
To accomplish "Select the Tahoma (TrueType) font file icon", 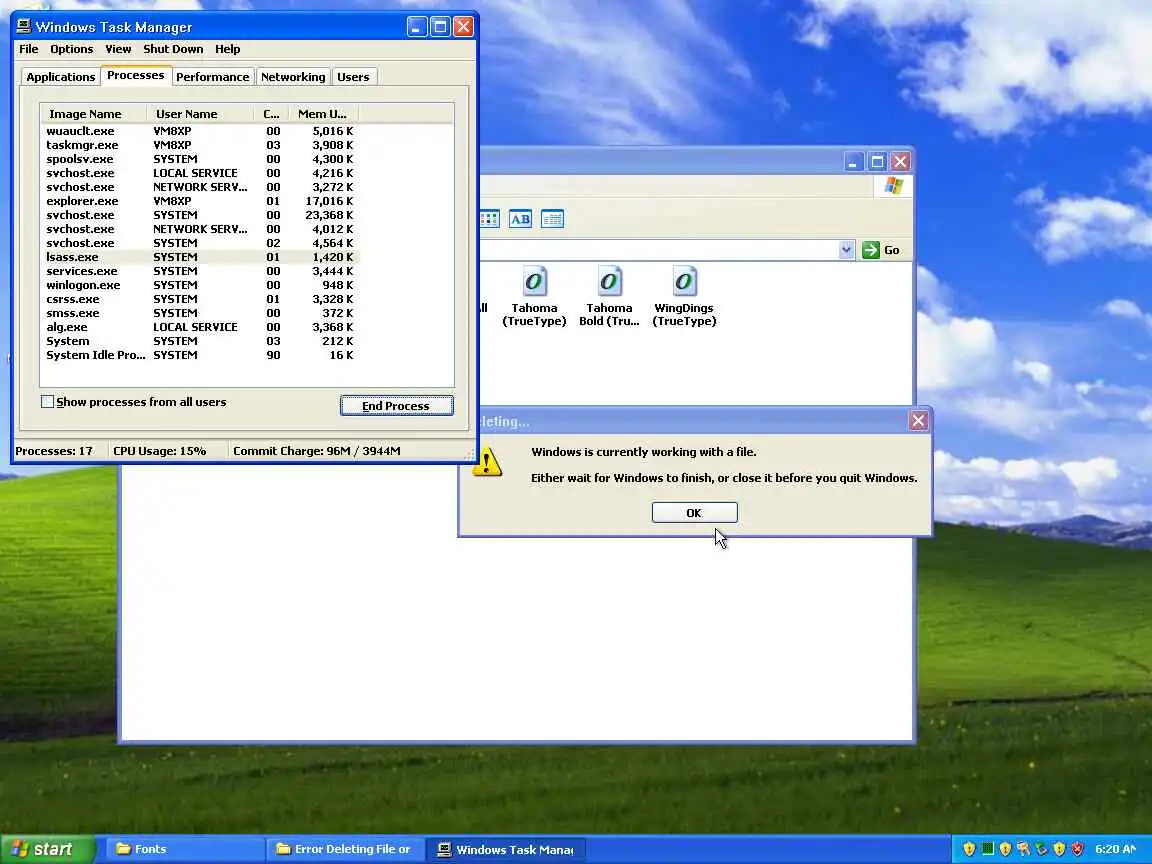I will pos(534,282).
